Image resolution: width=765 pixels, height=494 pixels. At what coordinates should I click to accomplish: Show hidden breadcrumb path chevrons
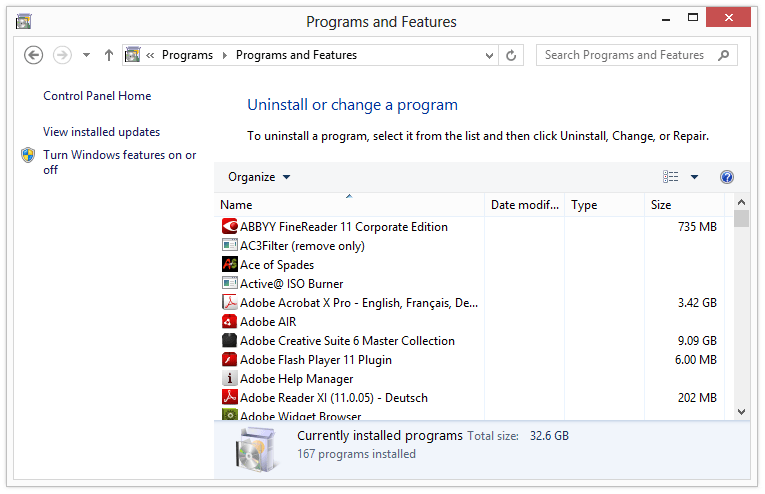[x=150, y=55]
